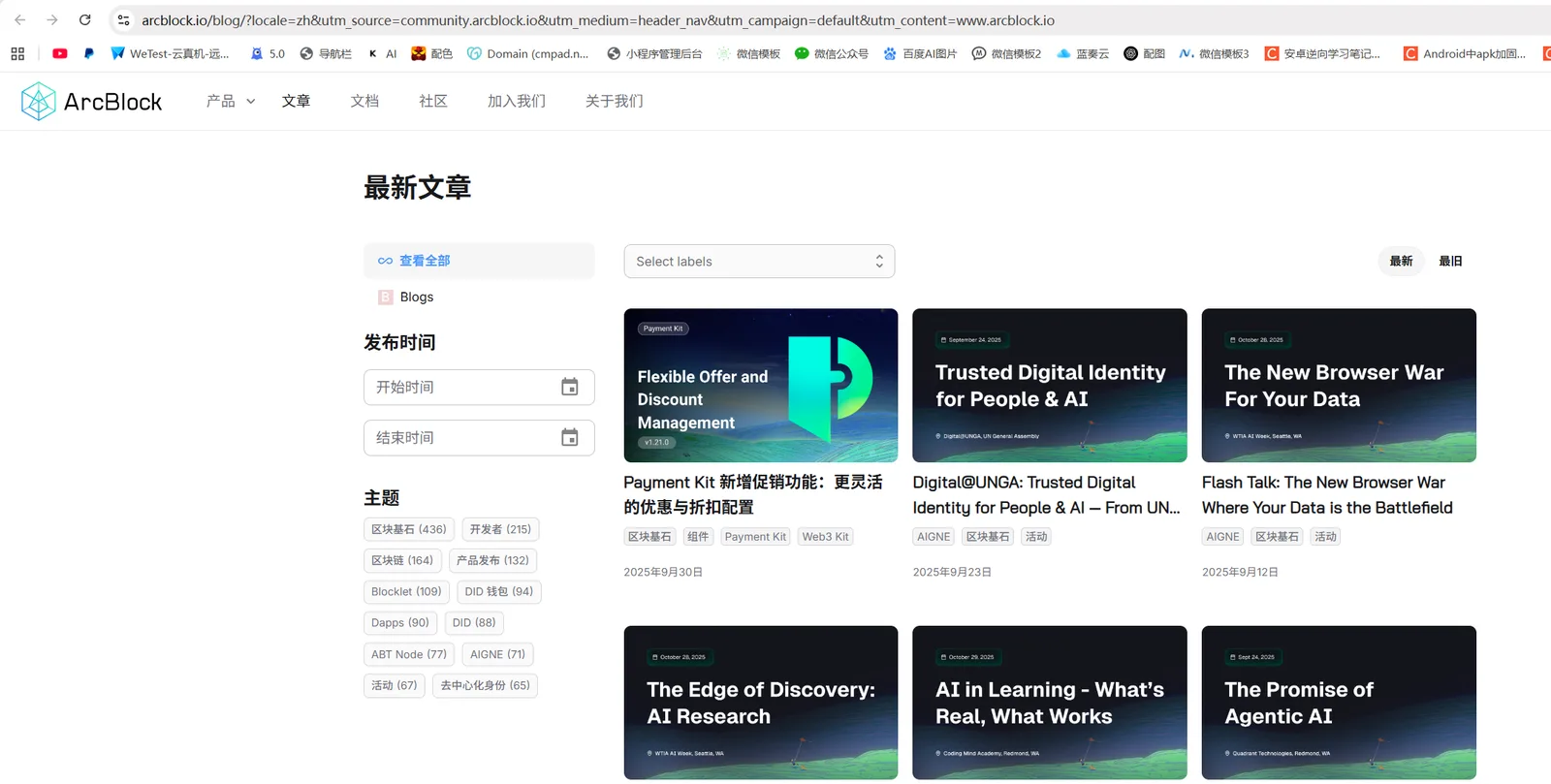The height and width of the screenshot is (784, 1551).
Task: Click the 开始时间 date field
Action: pos(479,387)
